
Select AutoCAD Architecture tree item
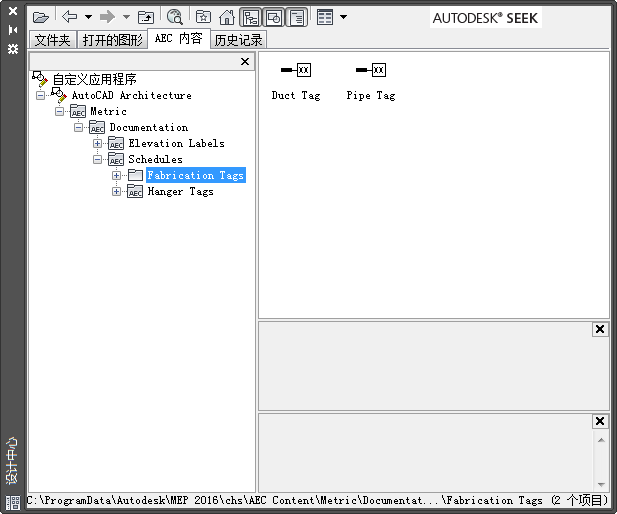click(131, 95)
